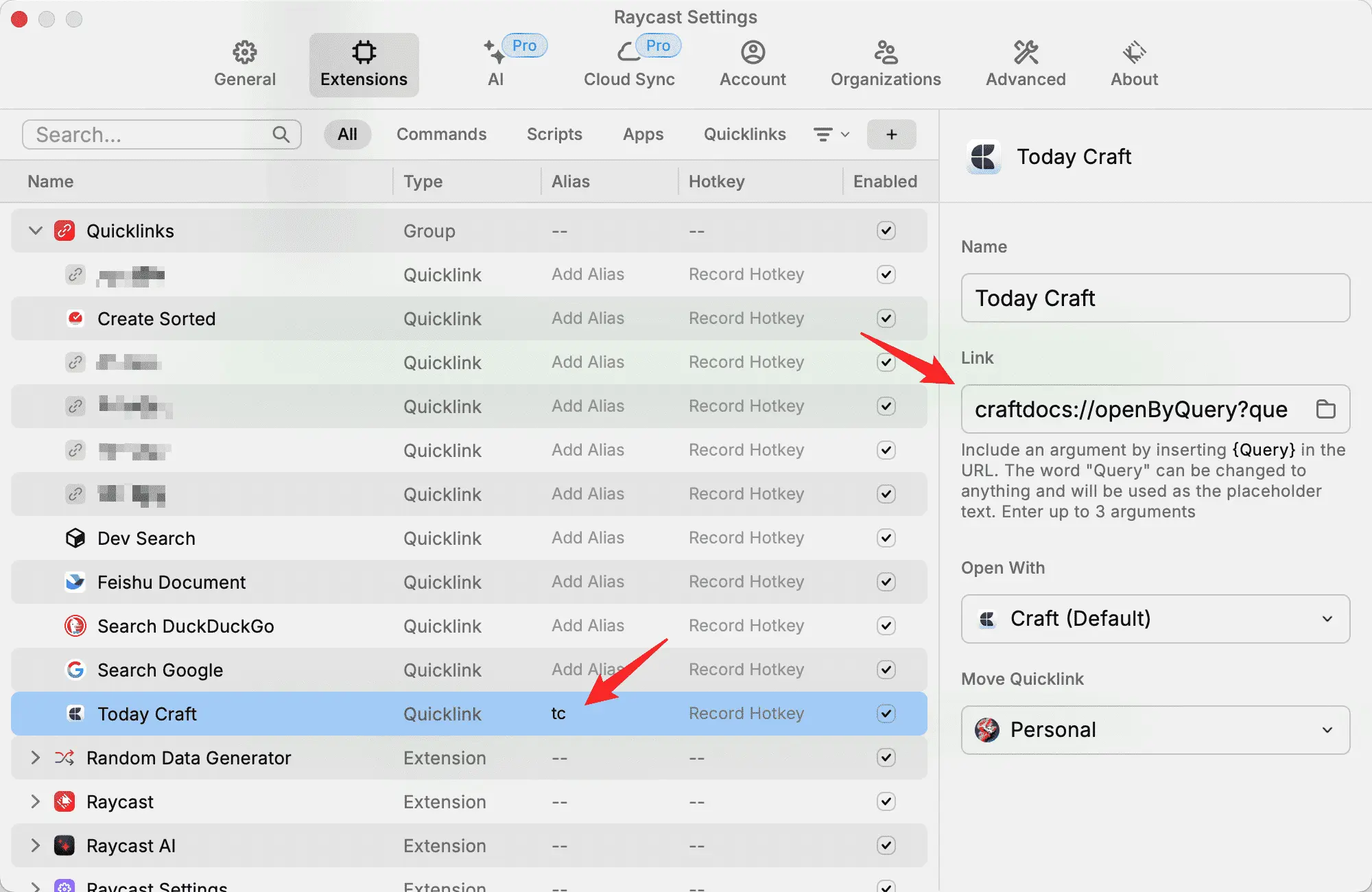Image resolution: width=1372 pixels, height=892 pixels.
Task: Sort by the Name column header
Action: point(50,181)
